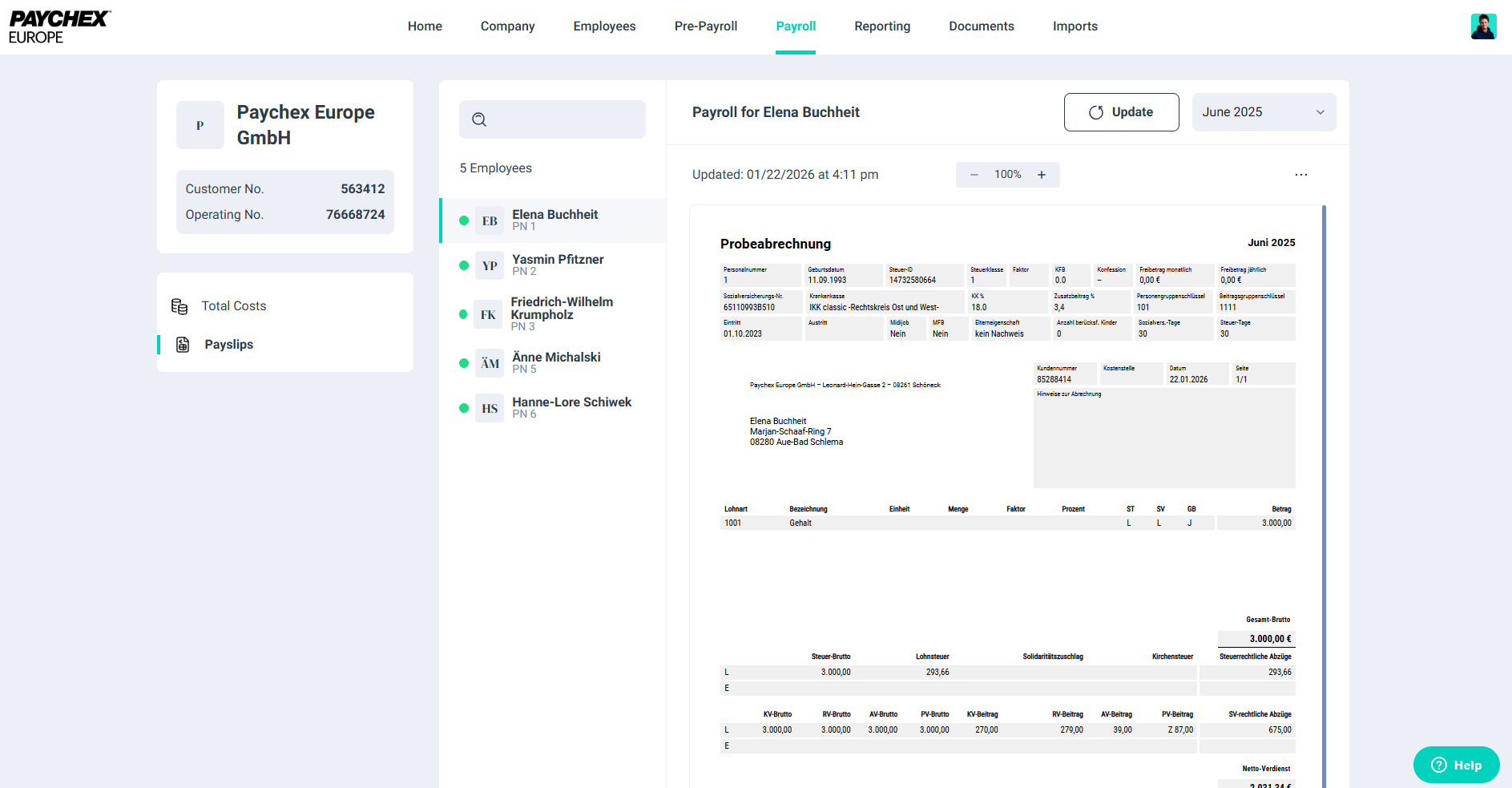Click the EB initials badge
This screenshot has width=1512, height=788.
(x=490, y=220)
